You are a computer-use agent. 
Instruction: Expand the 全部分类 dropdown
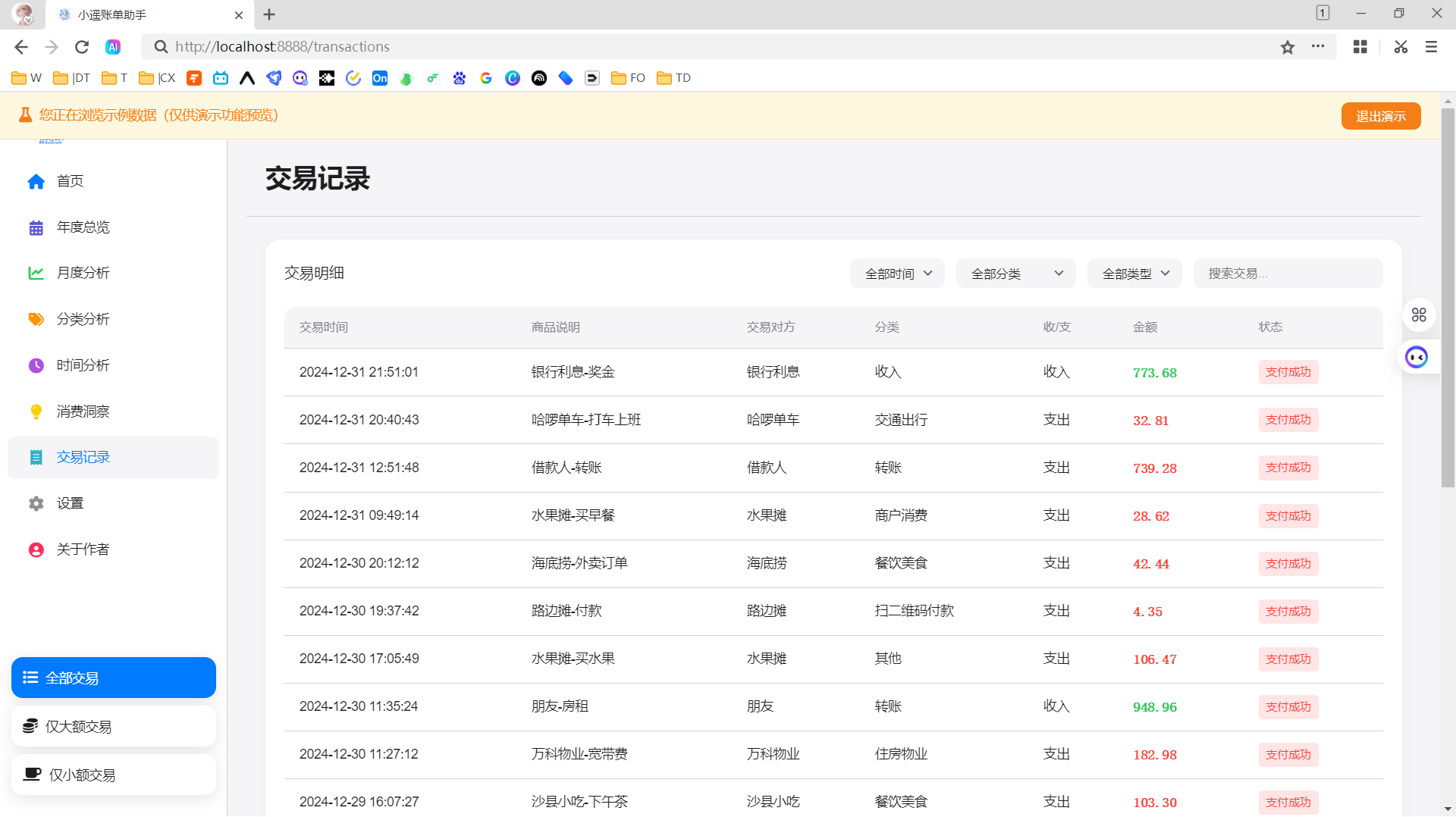(x=1015, y=273)
